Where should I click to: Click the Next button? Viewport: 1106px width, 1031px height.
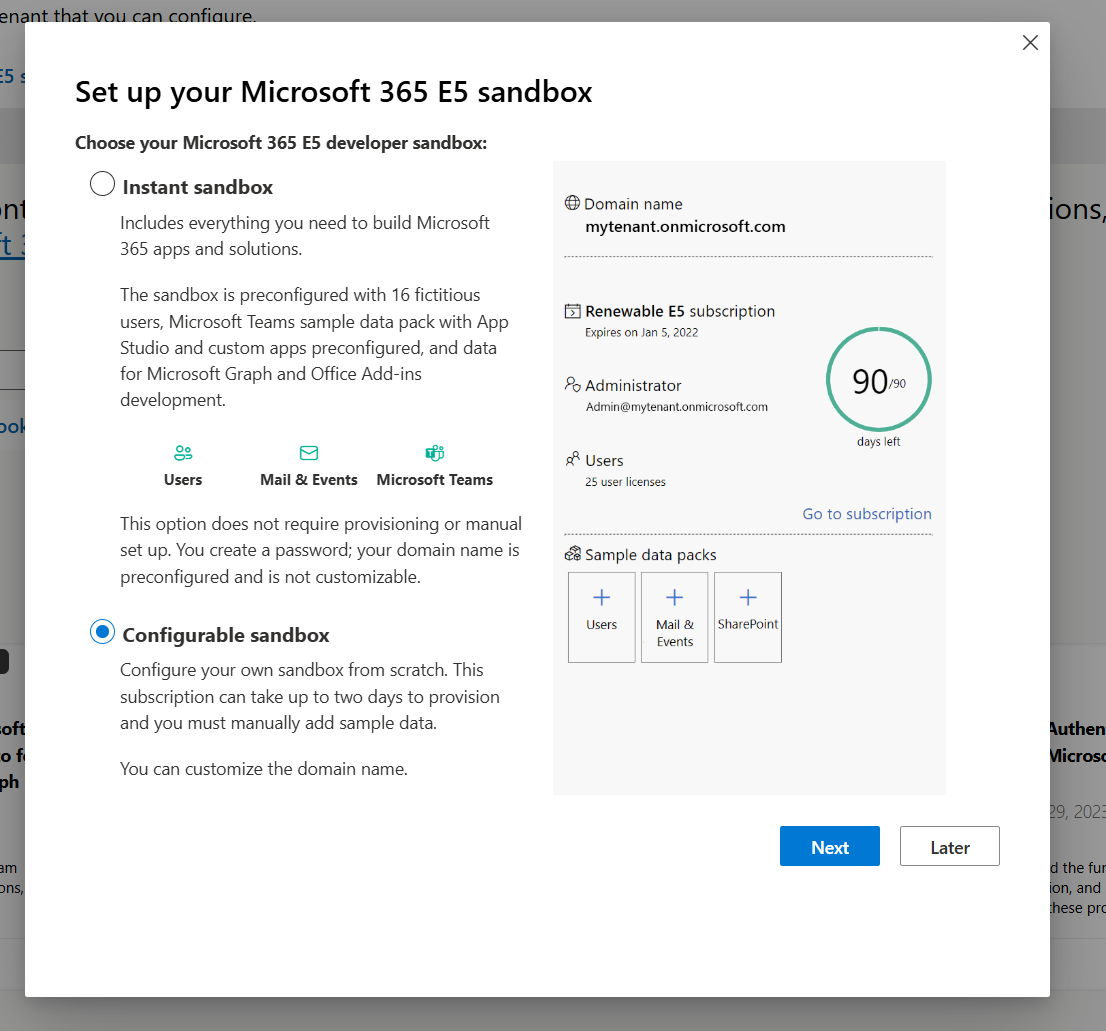point(829,846)
